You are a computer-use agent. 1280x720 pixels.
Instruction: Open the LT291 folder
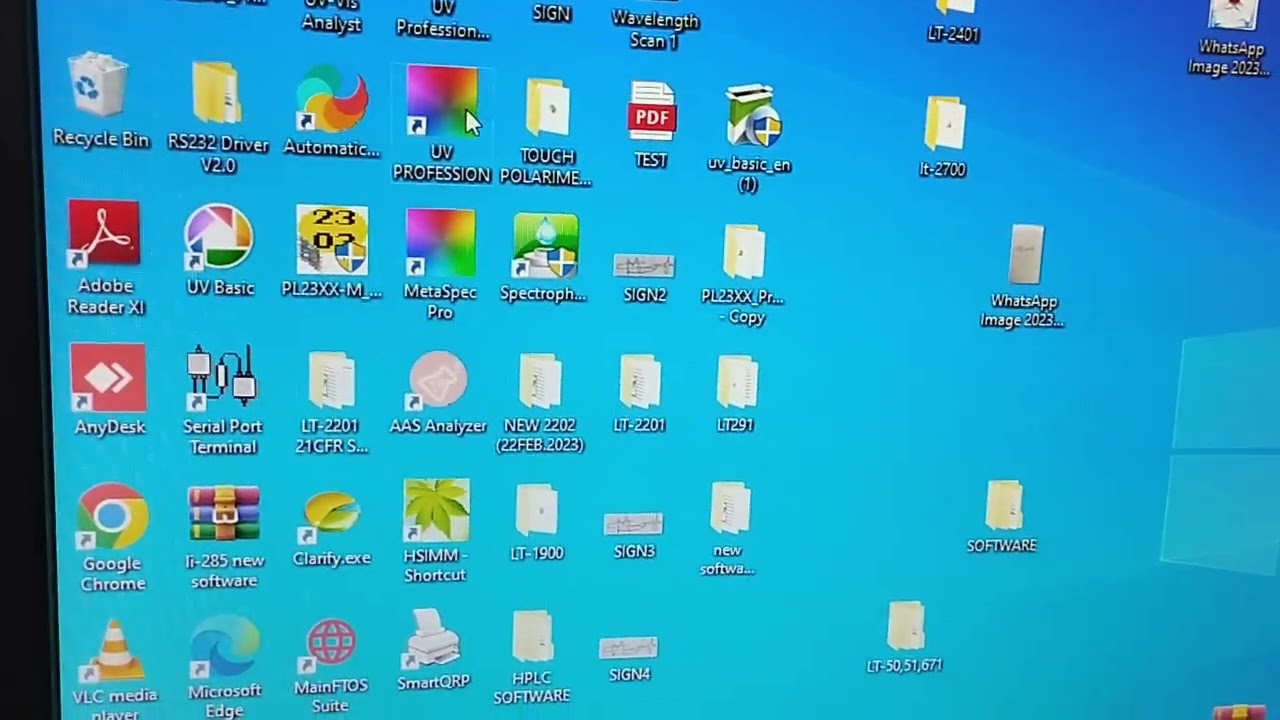tap(737, 382)
